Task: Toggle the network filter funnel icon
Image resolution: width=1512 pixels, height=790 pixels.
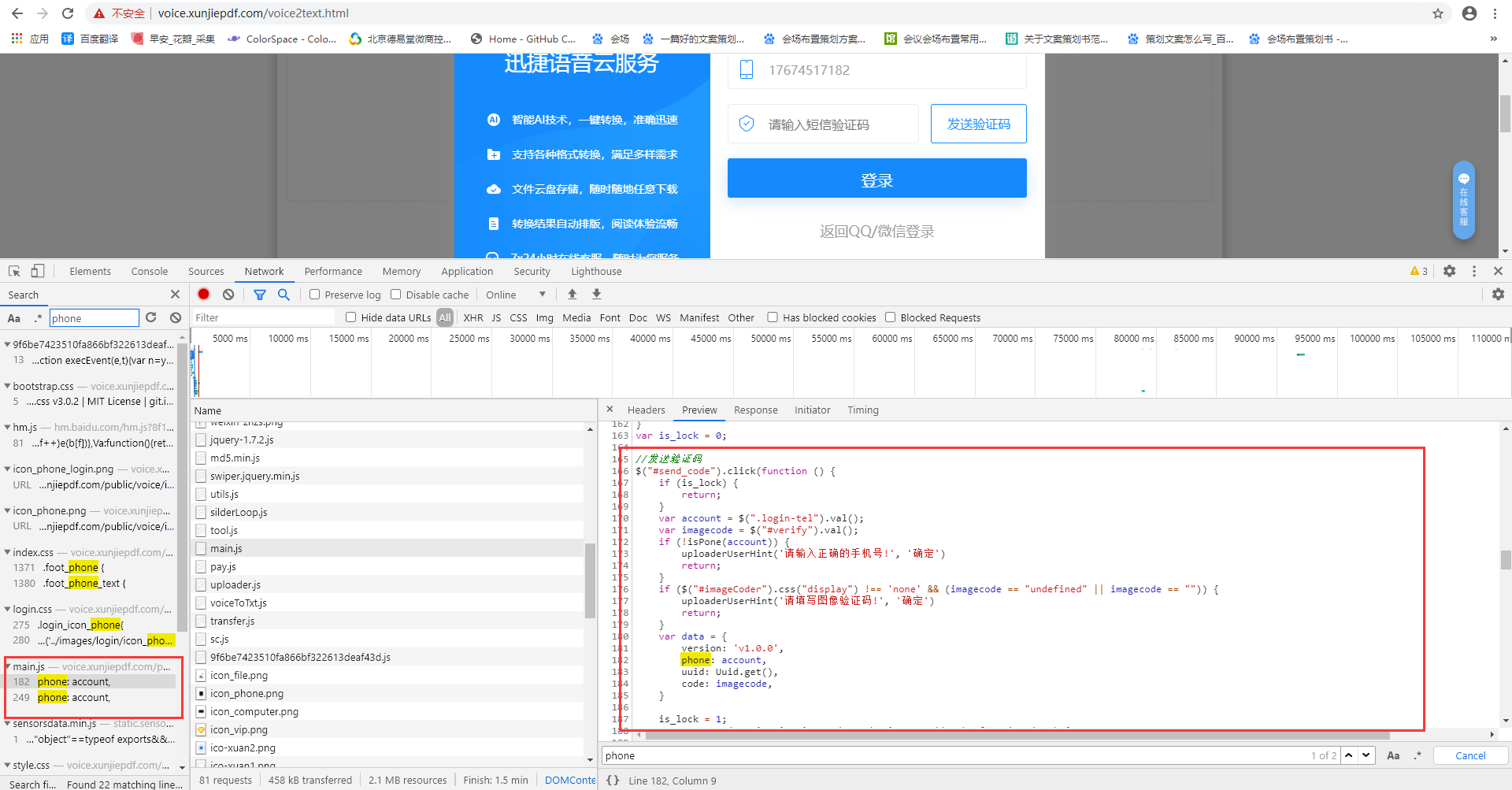Action: tap(259, 295)
